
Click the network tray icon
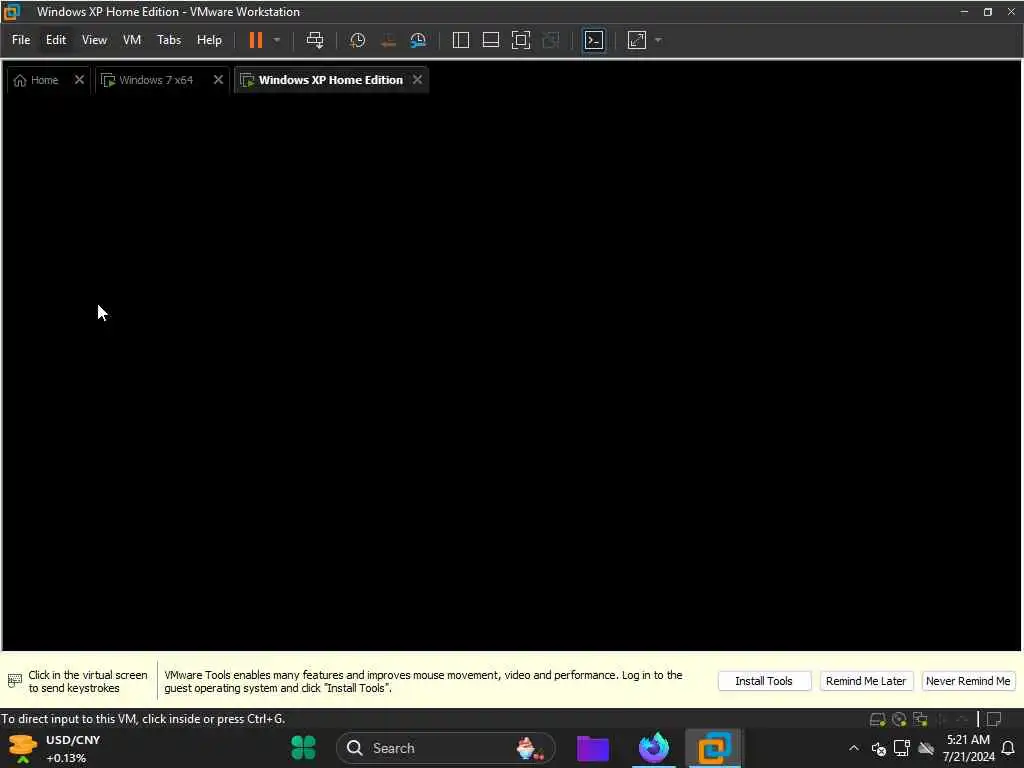902,748
